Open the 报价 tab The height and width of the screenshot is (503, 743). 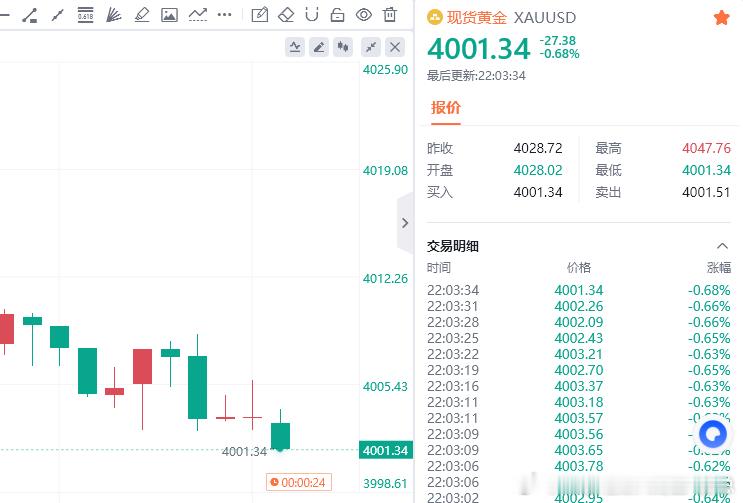(x=445, y=108)
